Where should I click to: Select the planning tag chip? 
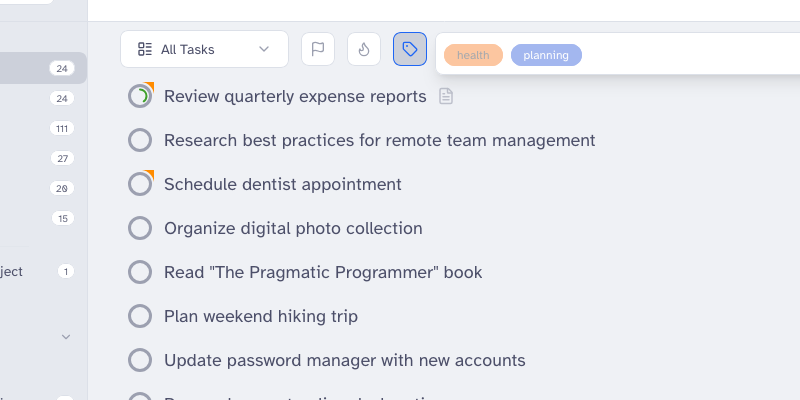(x=546, y=55)
